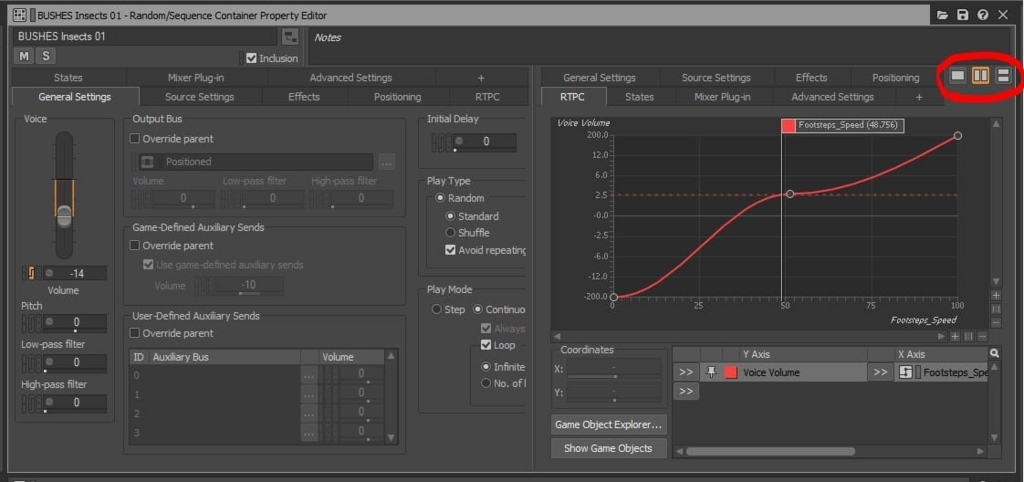Click the red color swatch beside Voice Volume
The image size is (1024, 482).
731,372
